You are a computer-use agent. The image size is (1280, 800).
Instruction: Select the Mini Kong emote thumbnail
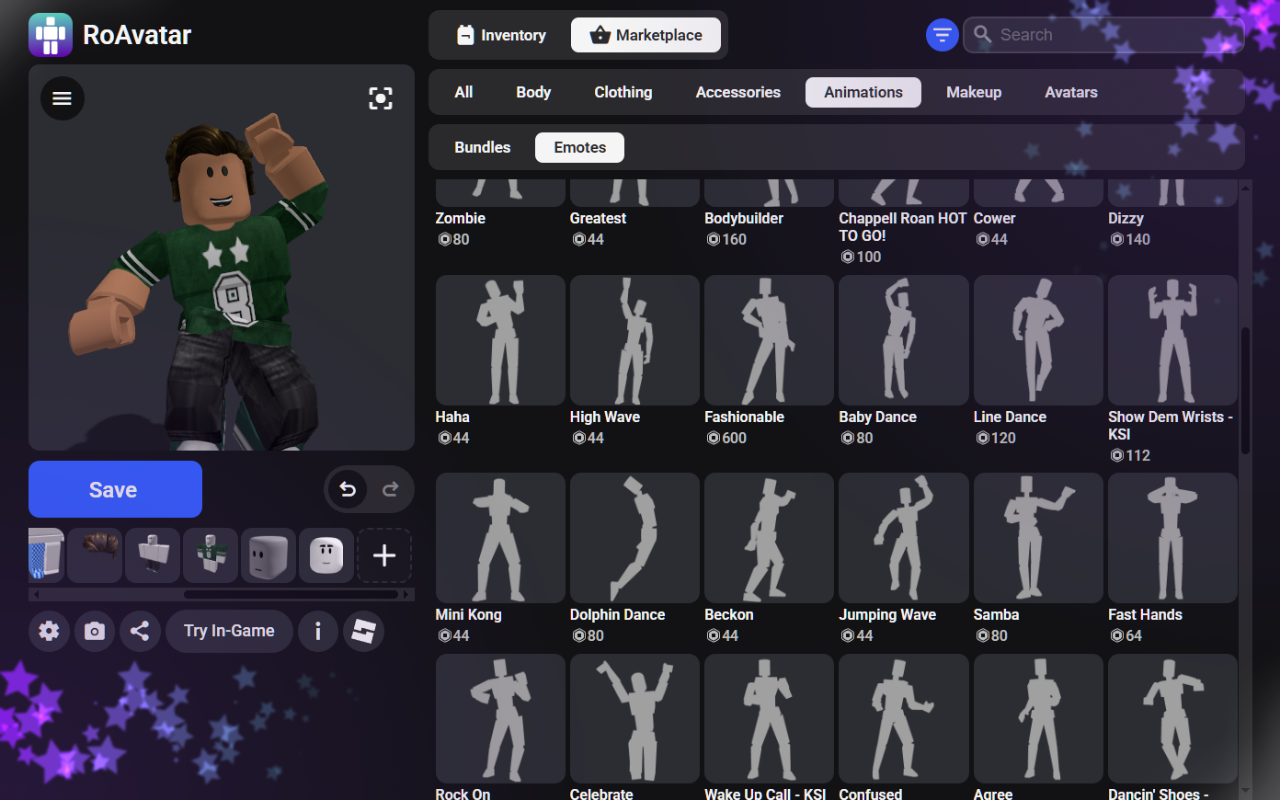click(500, 538)
